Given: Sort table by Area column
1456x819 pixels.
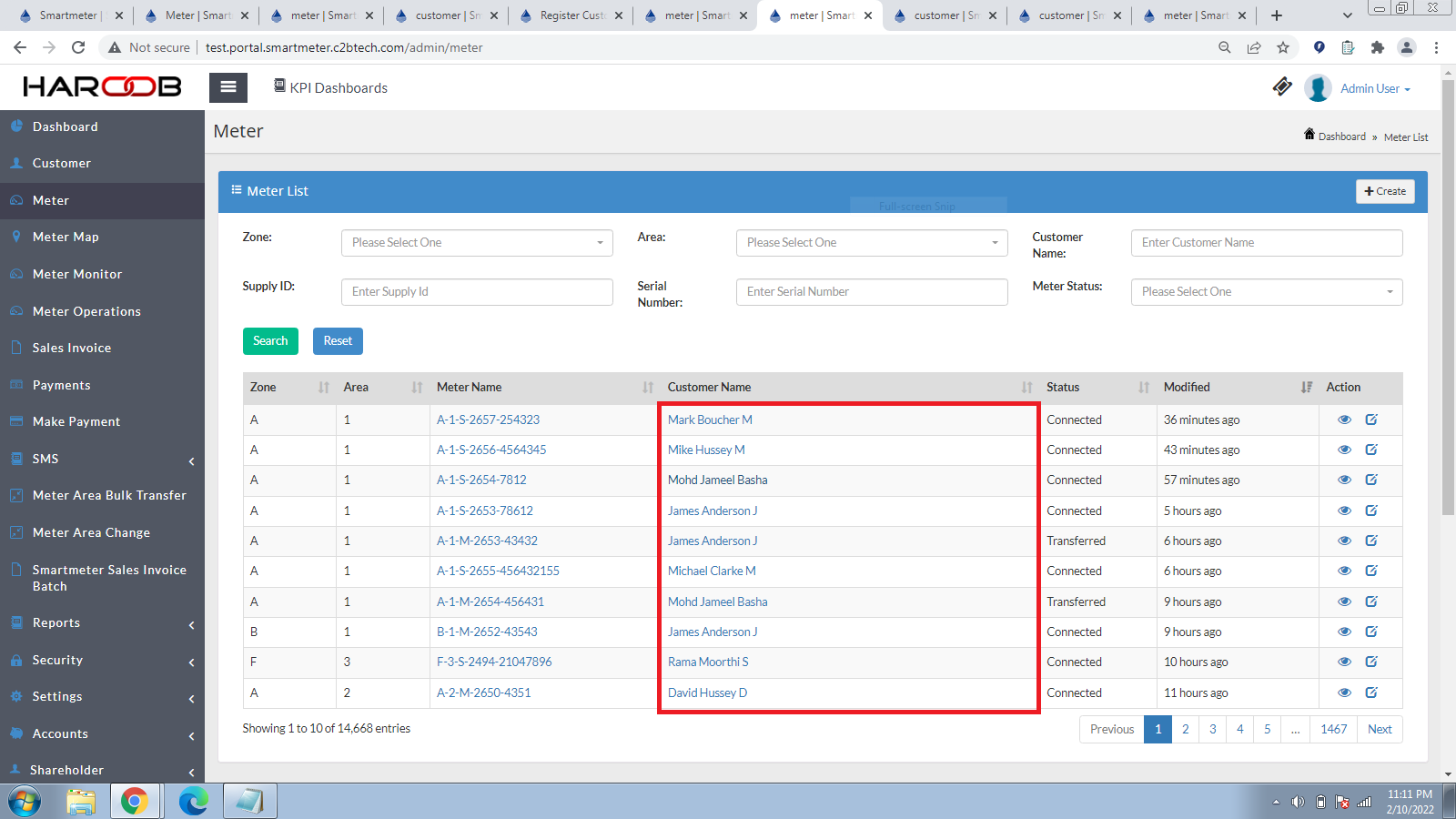Looking at the screenshot, I should (x=382, y=388).
